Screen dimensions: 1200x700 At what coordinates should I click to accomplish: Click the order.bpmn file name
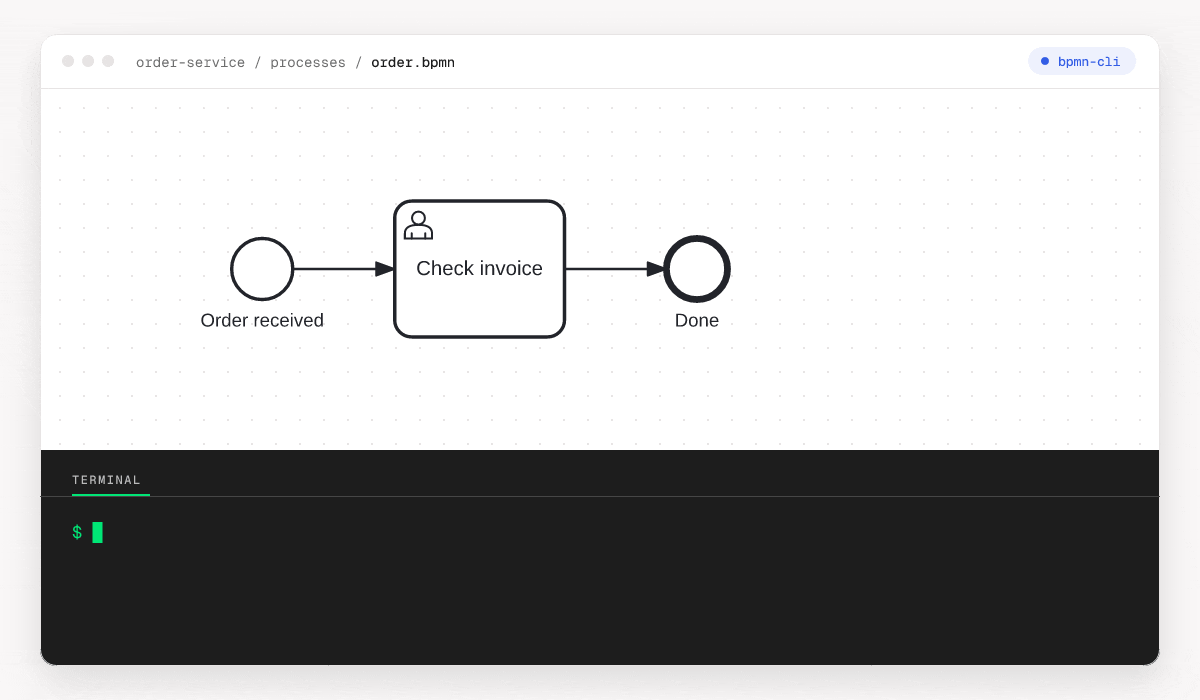[x=413, y=62]
